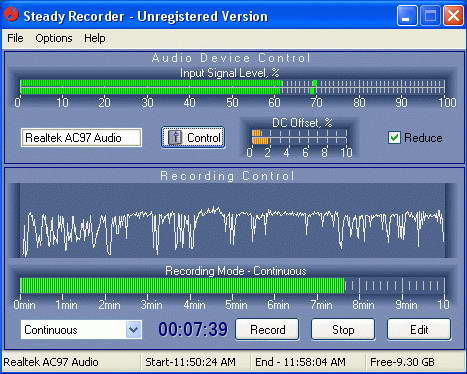Click the Realtek AC97 Audio device field
The image size is (467, 374).
pyautogui.click(x=81, y=137)
